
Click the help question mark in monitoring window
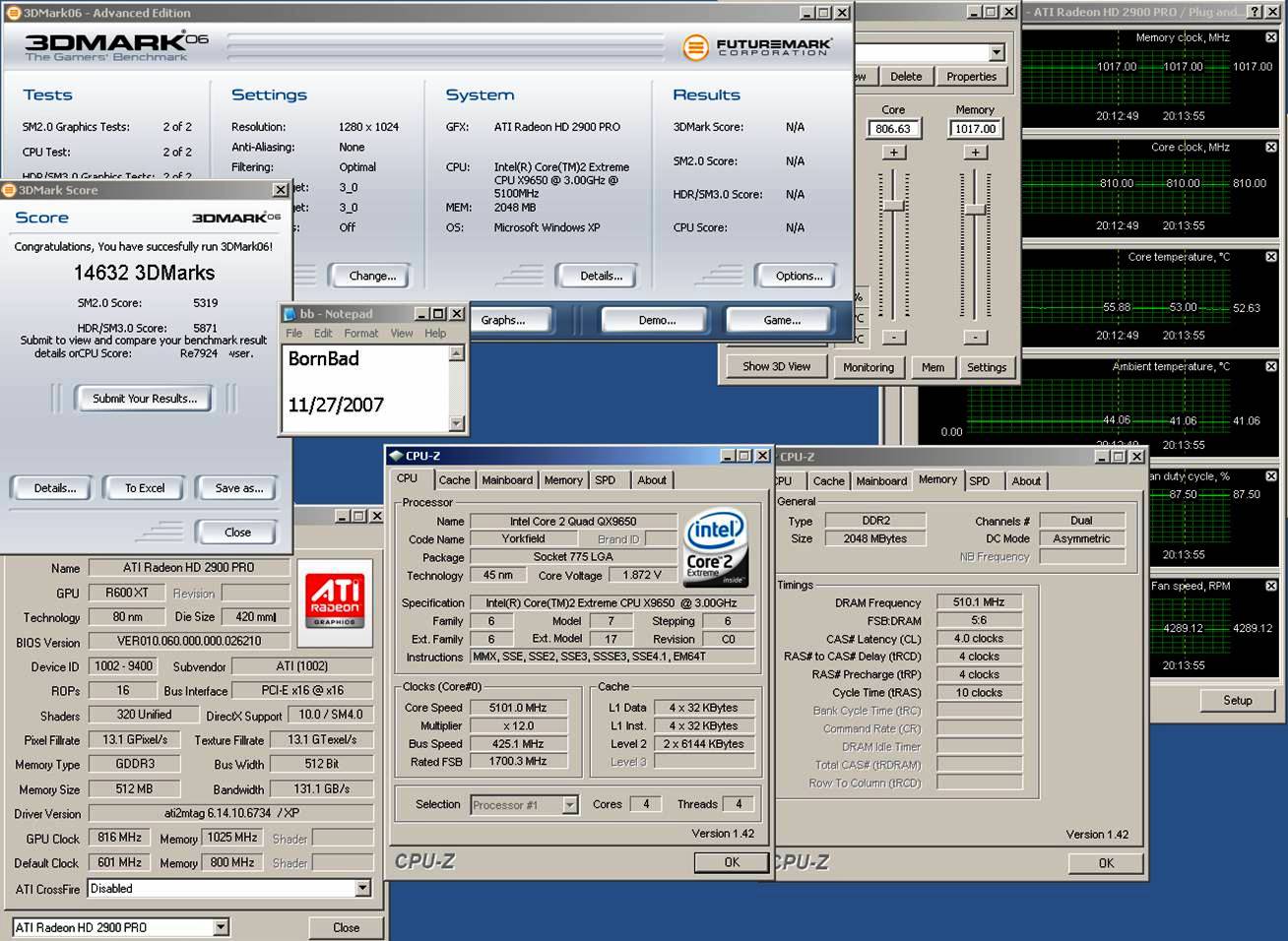(1254, 12)
